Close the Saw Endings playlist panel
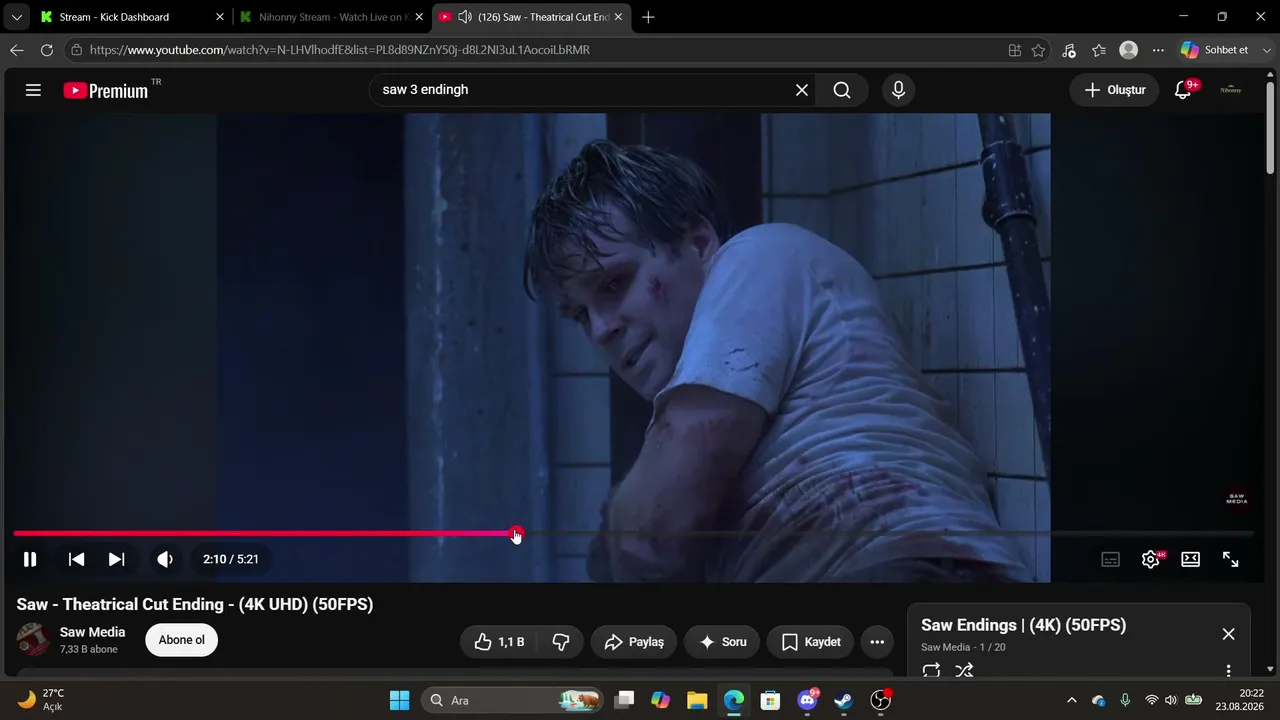The height and width of the screenshot is (720, 1280). 1229,634
